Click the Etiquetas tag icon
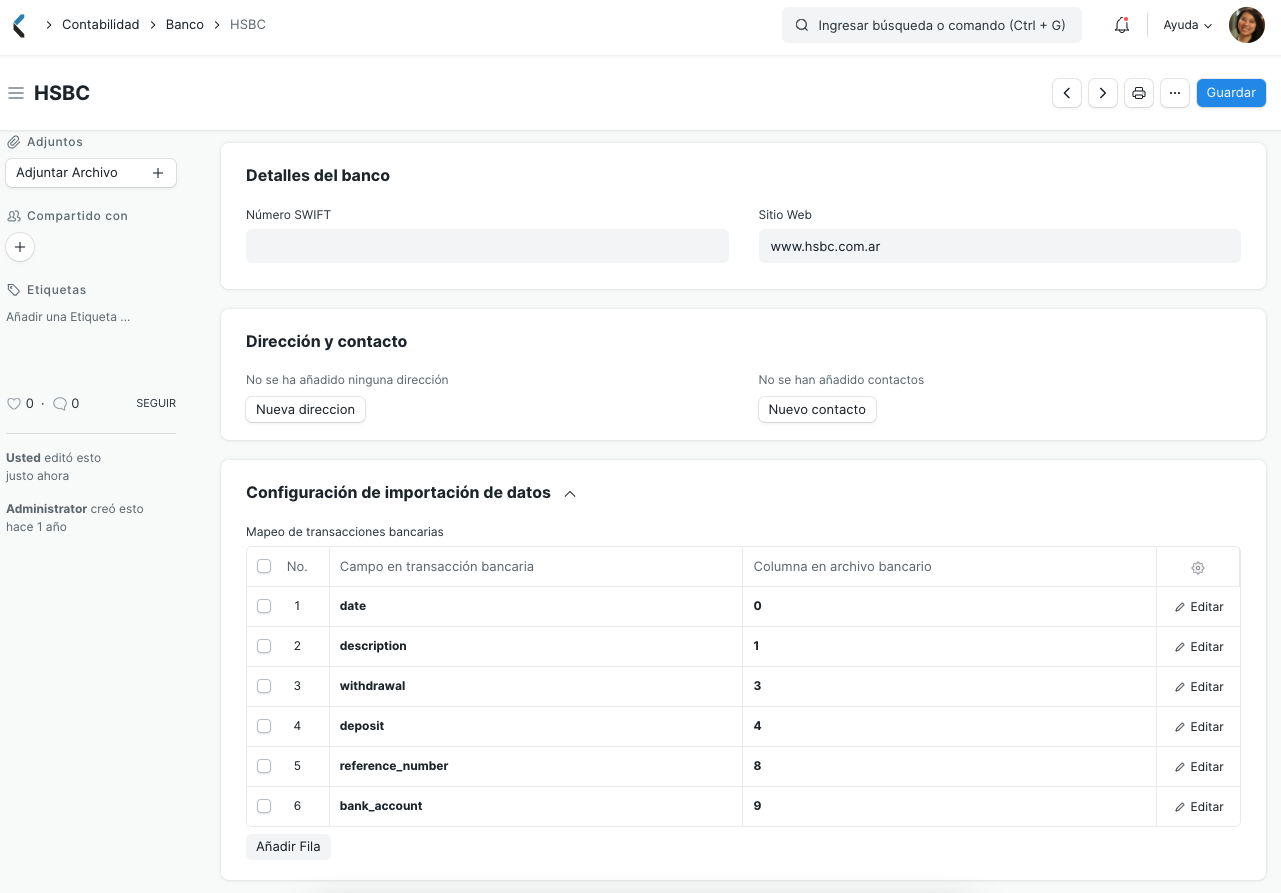The image size is (1281, 893). 14,290
